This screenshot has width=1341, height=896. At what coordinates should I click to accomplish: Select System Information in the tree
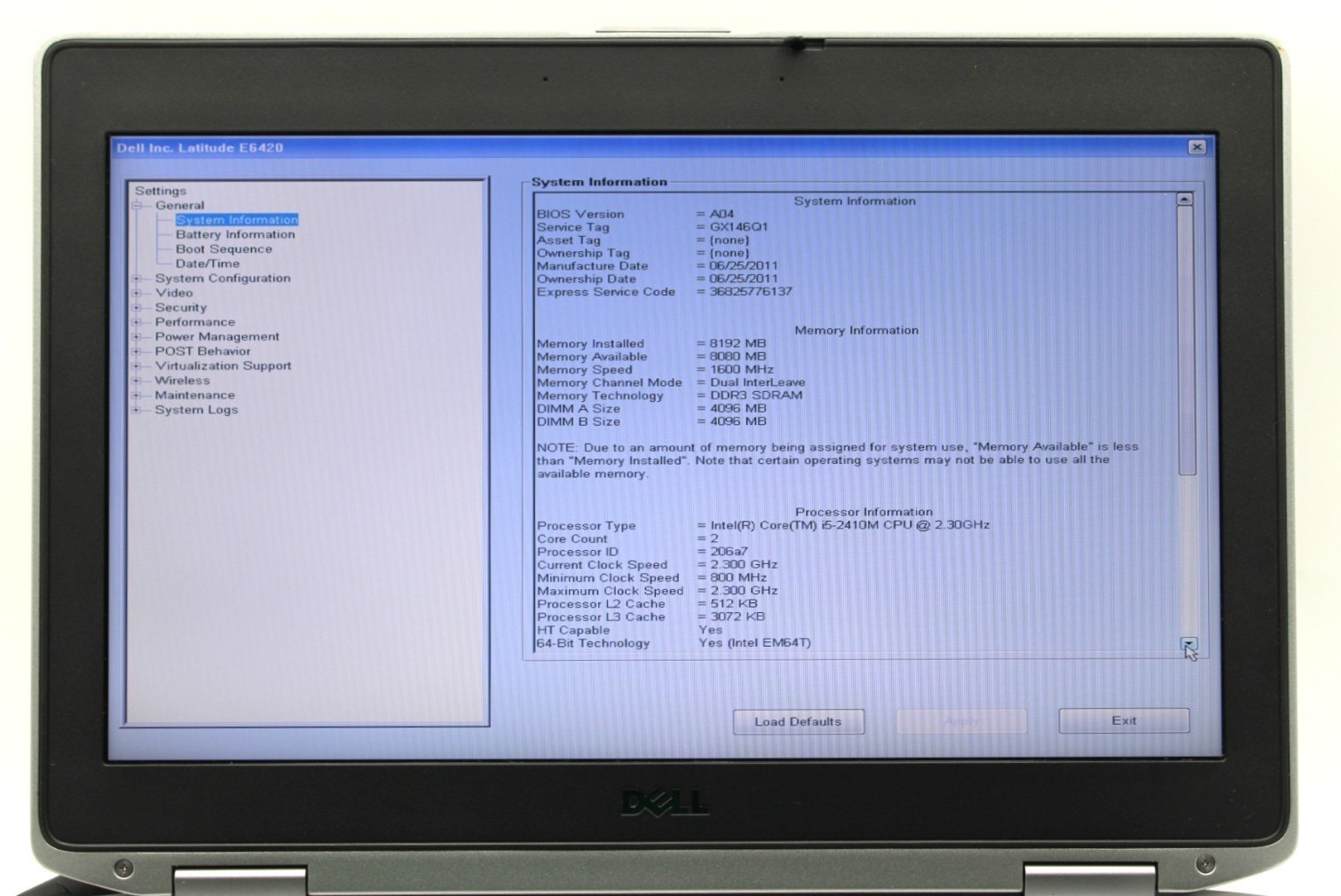point(237,220)
